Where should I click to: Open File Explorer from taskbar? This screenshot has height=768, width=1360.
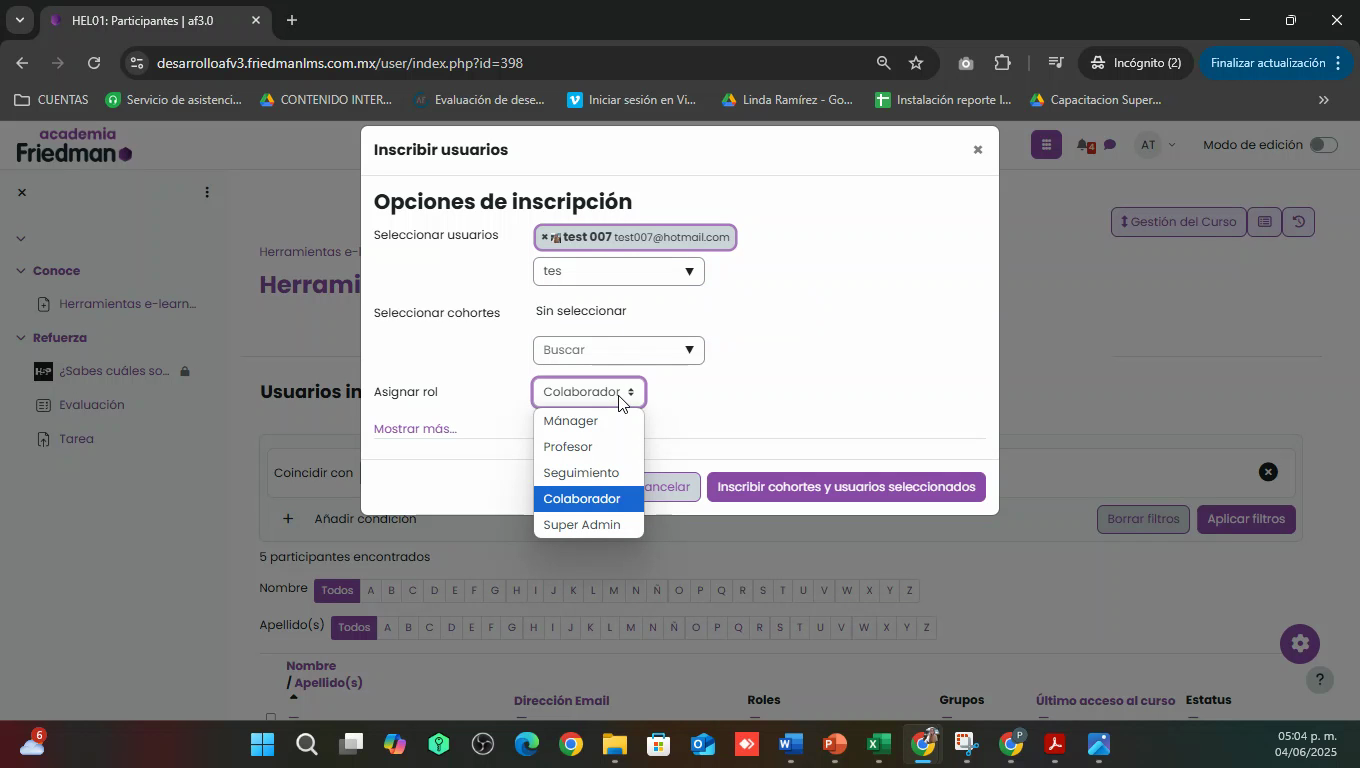pyautogui.click(x=615, y=745)
